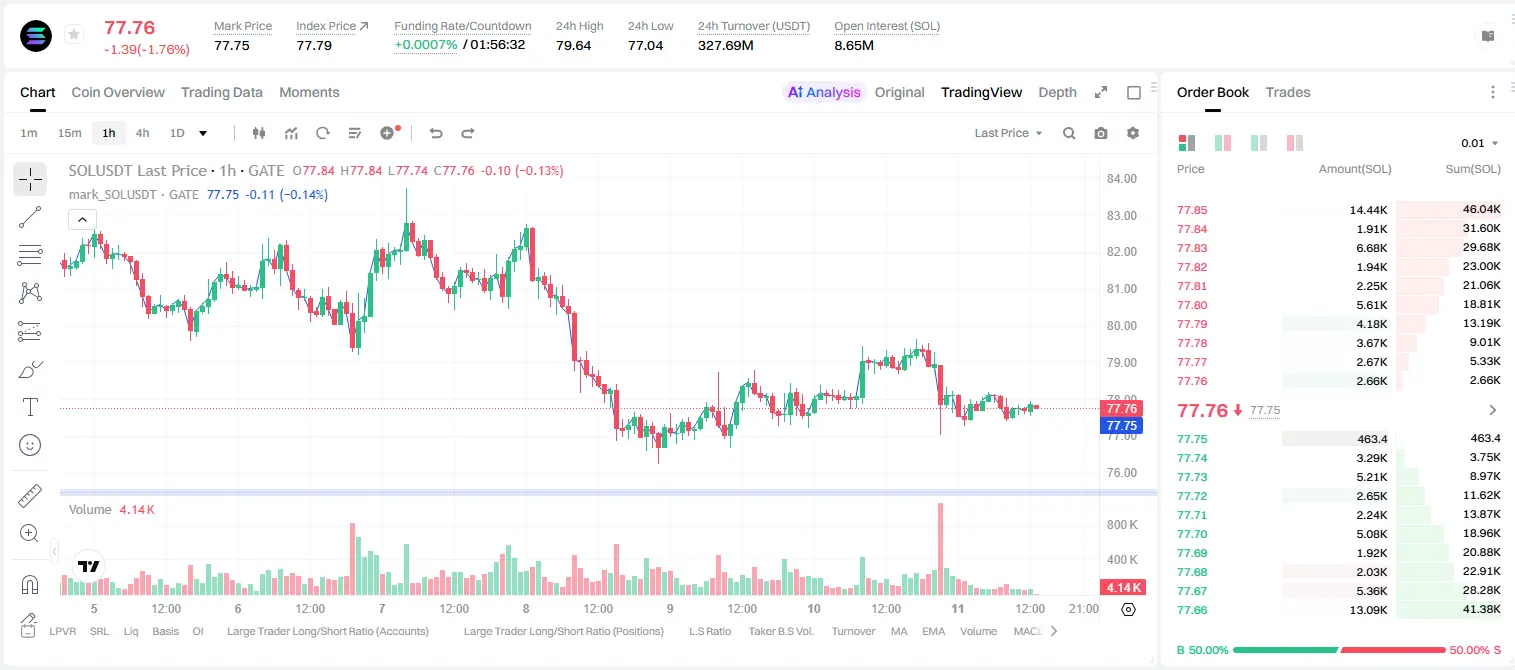Switch to the Depth chart view
This screenshot has height=670, width=1515.
(x=1057, y=92)
